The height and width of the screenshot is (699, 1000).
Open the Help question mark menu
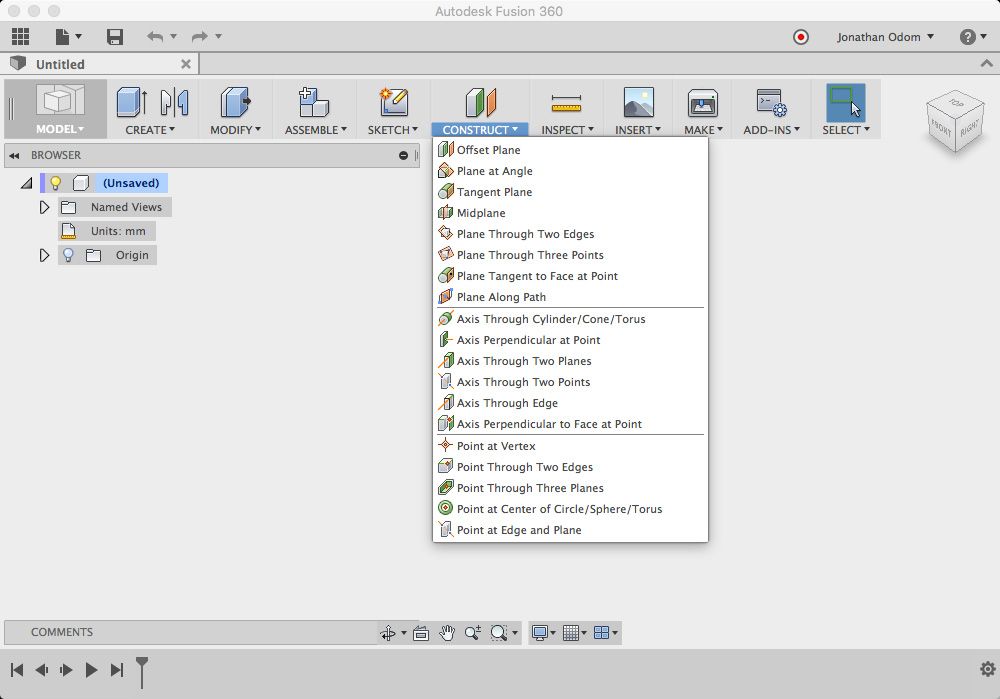973,37
